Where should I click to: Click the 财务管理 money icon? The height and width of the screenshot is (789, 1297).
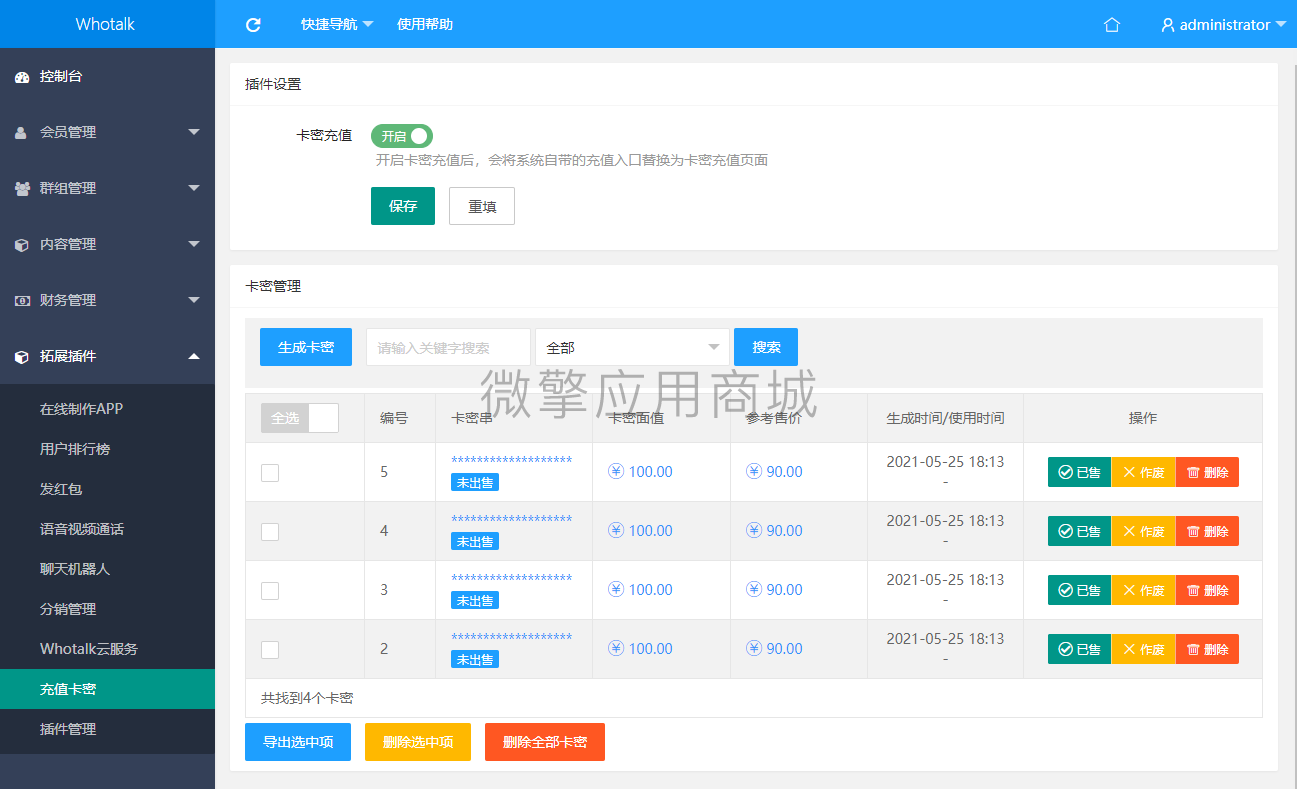[22, 300]
